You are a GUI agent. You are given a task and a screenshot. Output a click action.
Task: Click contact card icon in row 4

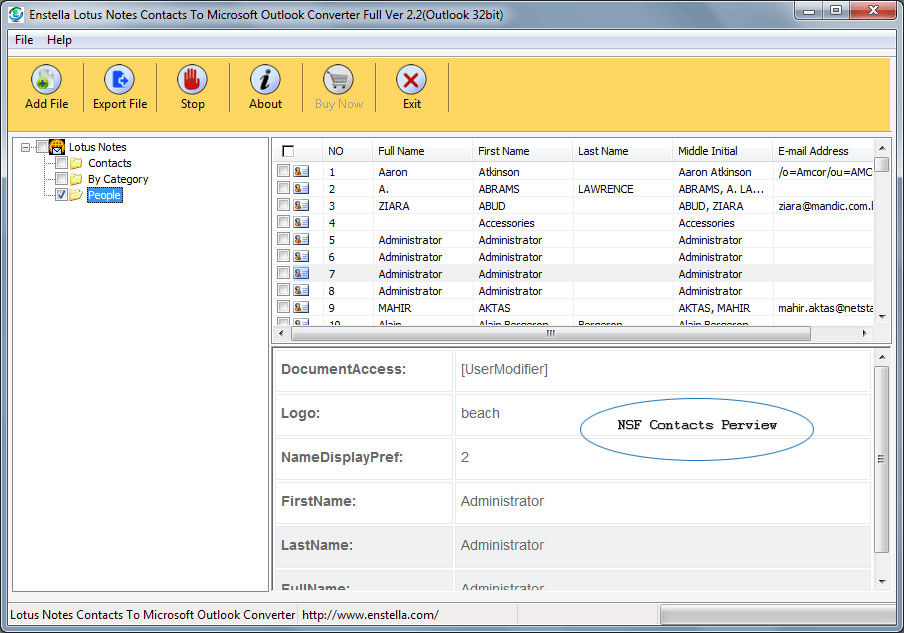tap(301, 223)
